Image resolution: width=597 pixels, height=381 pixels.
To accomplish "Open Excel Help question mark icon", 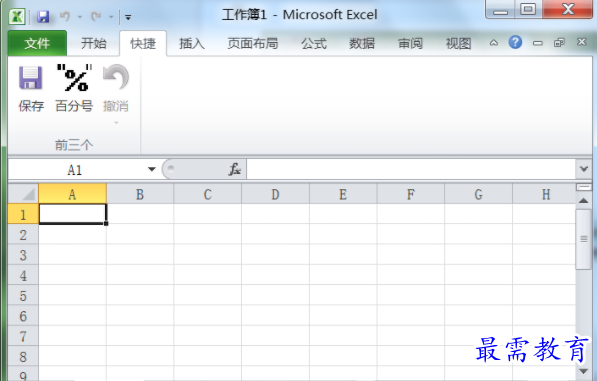I will click(x=515, y=42).
